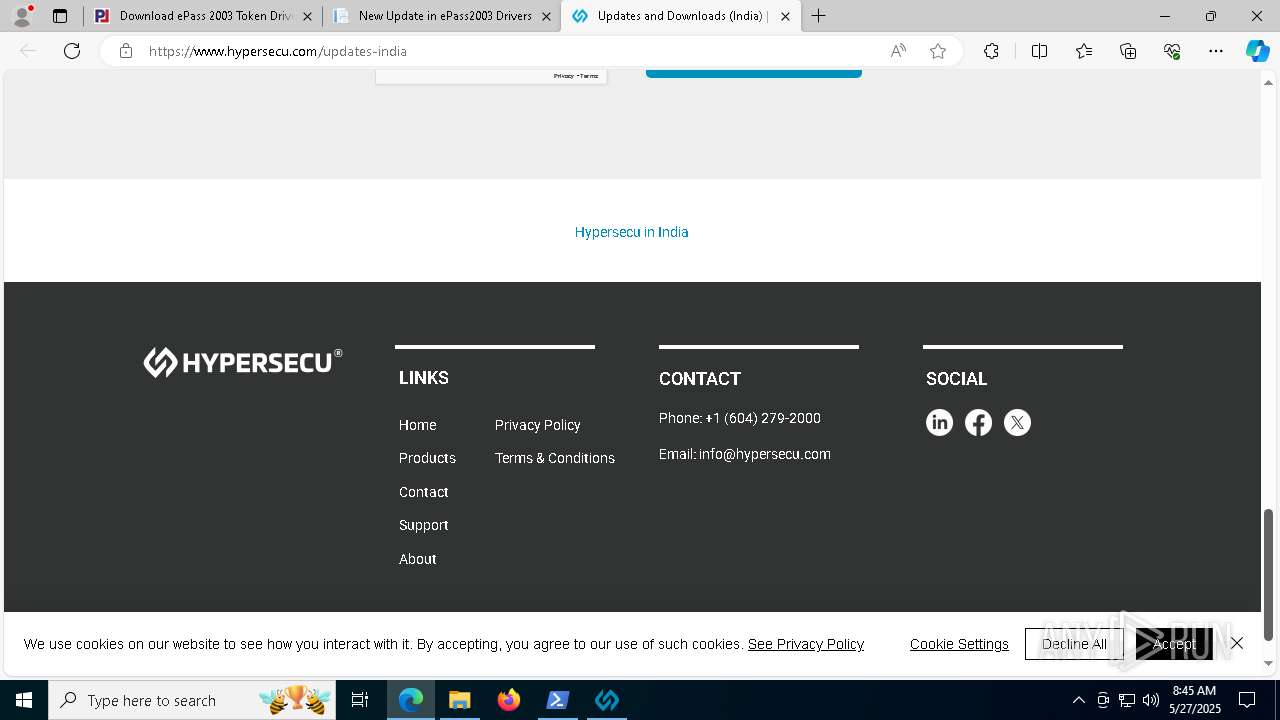Screen dimensions: 1280x720
Task: Dismiss the cookie banner with X
Action: click(1237, 643)
